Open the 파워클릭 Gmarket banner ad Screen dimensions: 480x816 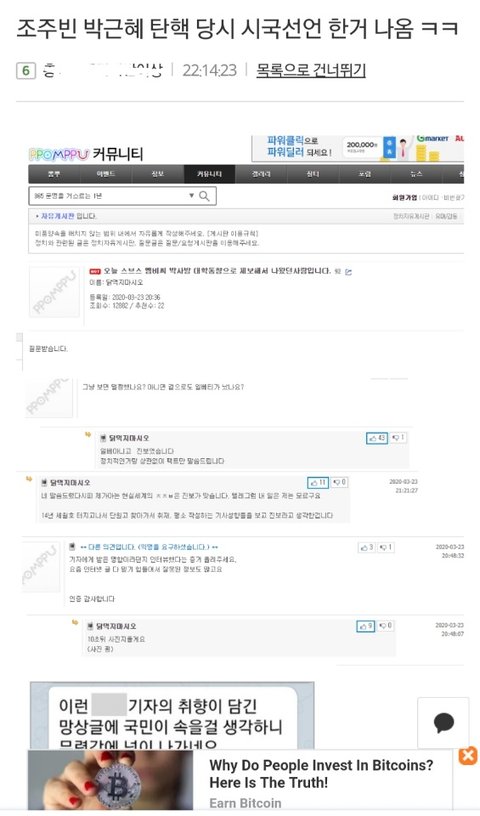click(x=358, y=149)
